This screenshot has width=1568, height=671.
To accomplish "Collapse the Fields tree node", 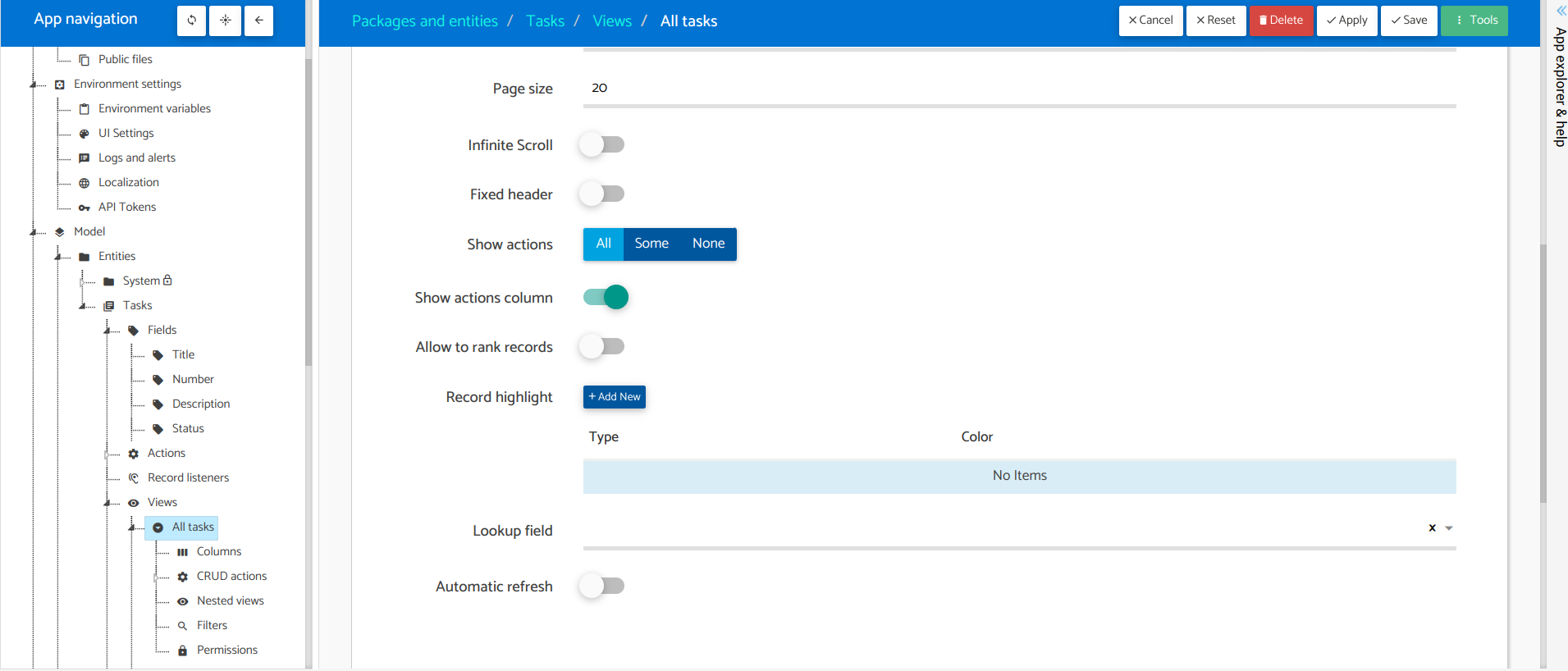I will [x=108, y=331].
